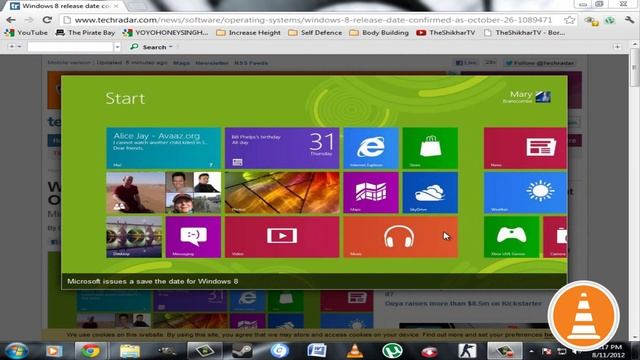
Task: Open the People photo collage tile
Action: coord(163,193)
